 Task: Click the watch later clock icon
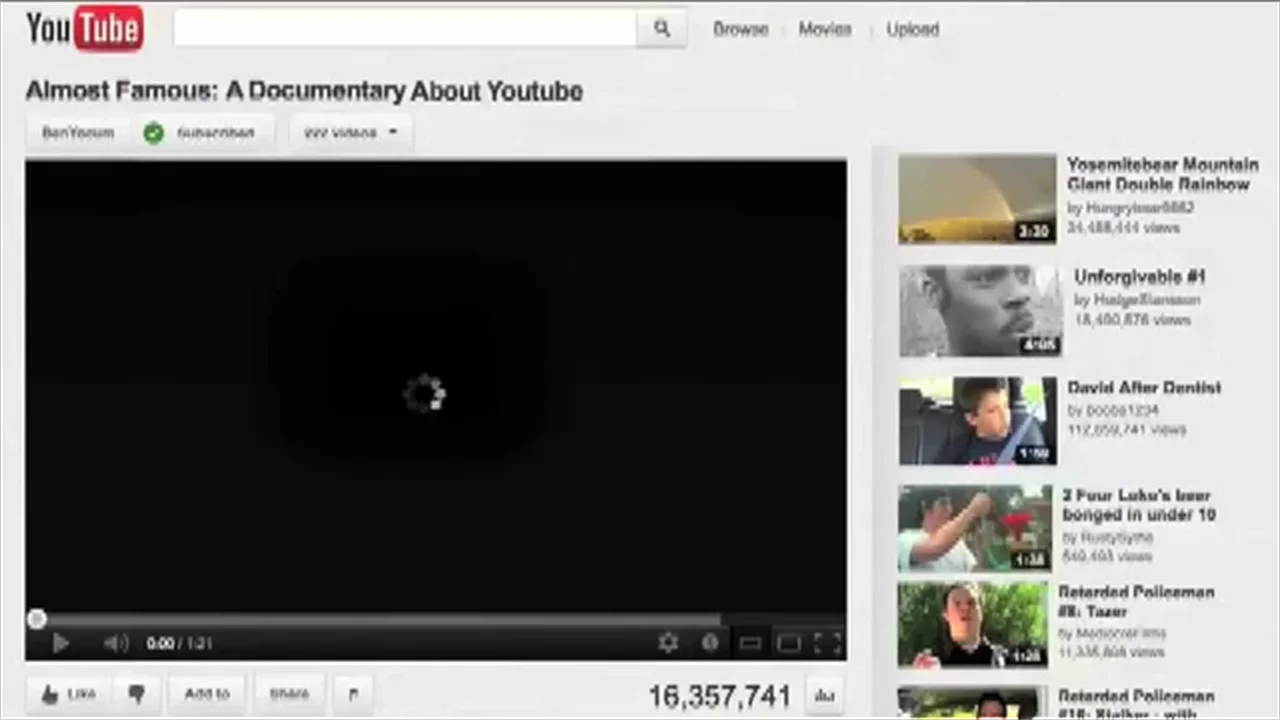(x=710, y=643)
